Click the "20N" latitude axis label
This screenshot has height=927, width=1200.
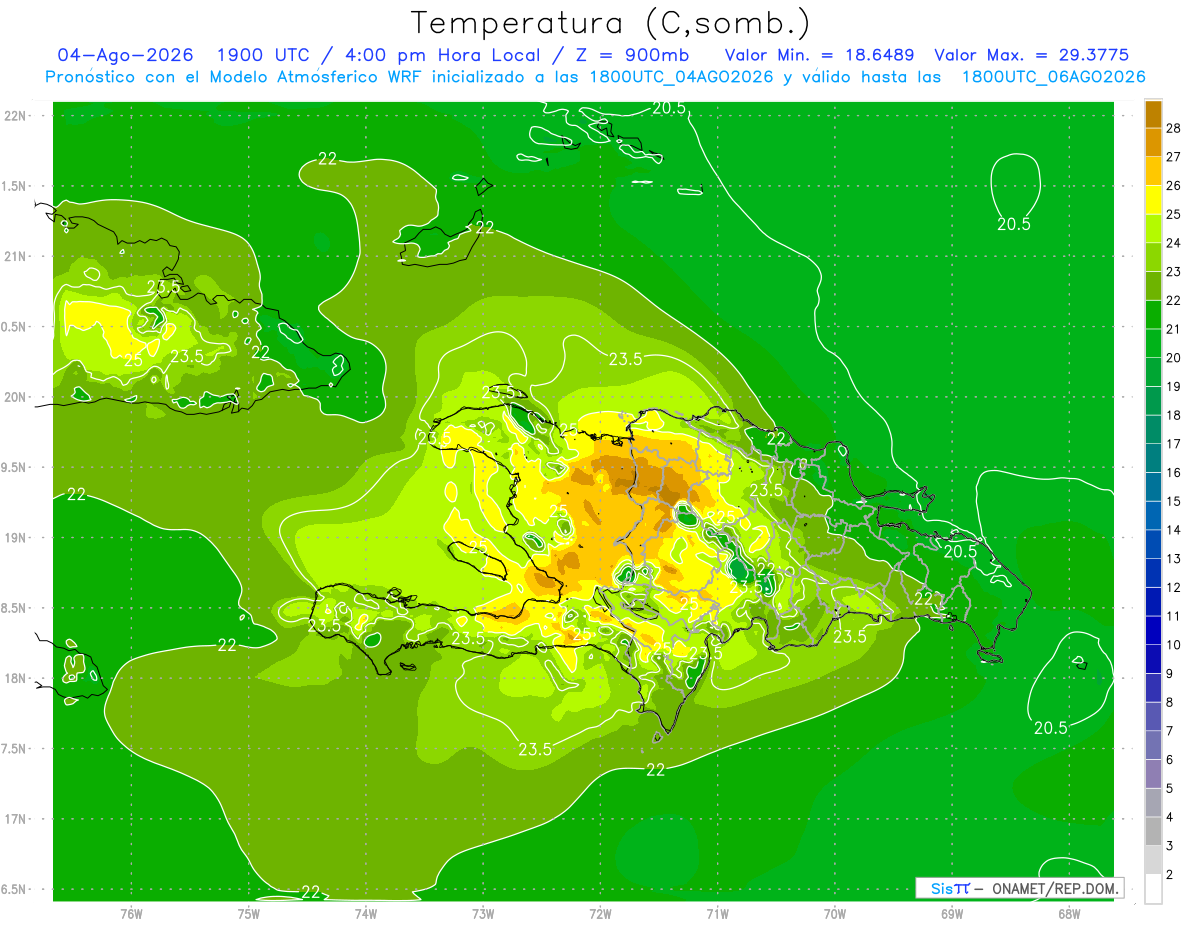(16, 397)
